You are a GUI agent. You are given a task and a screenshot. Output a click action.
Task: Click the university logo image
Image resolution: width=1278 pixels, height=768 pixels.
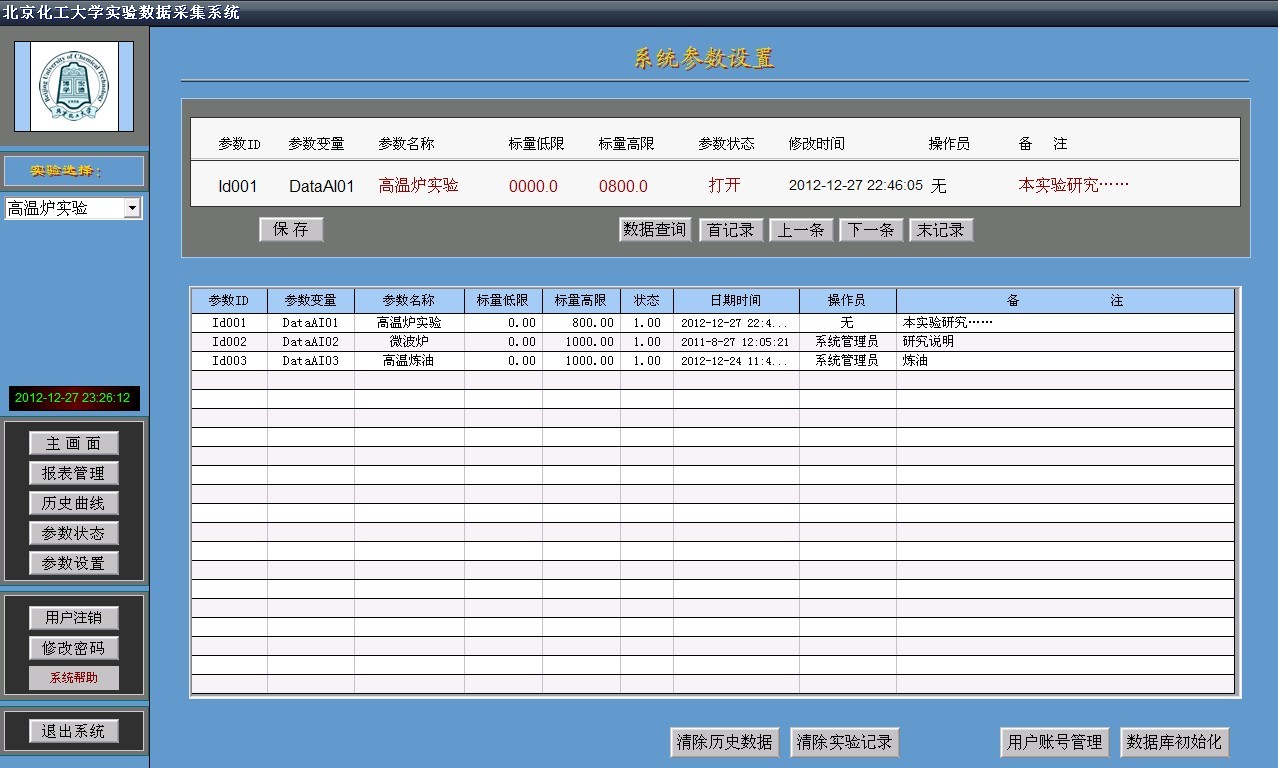tap(74, 86)
